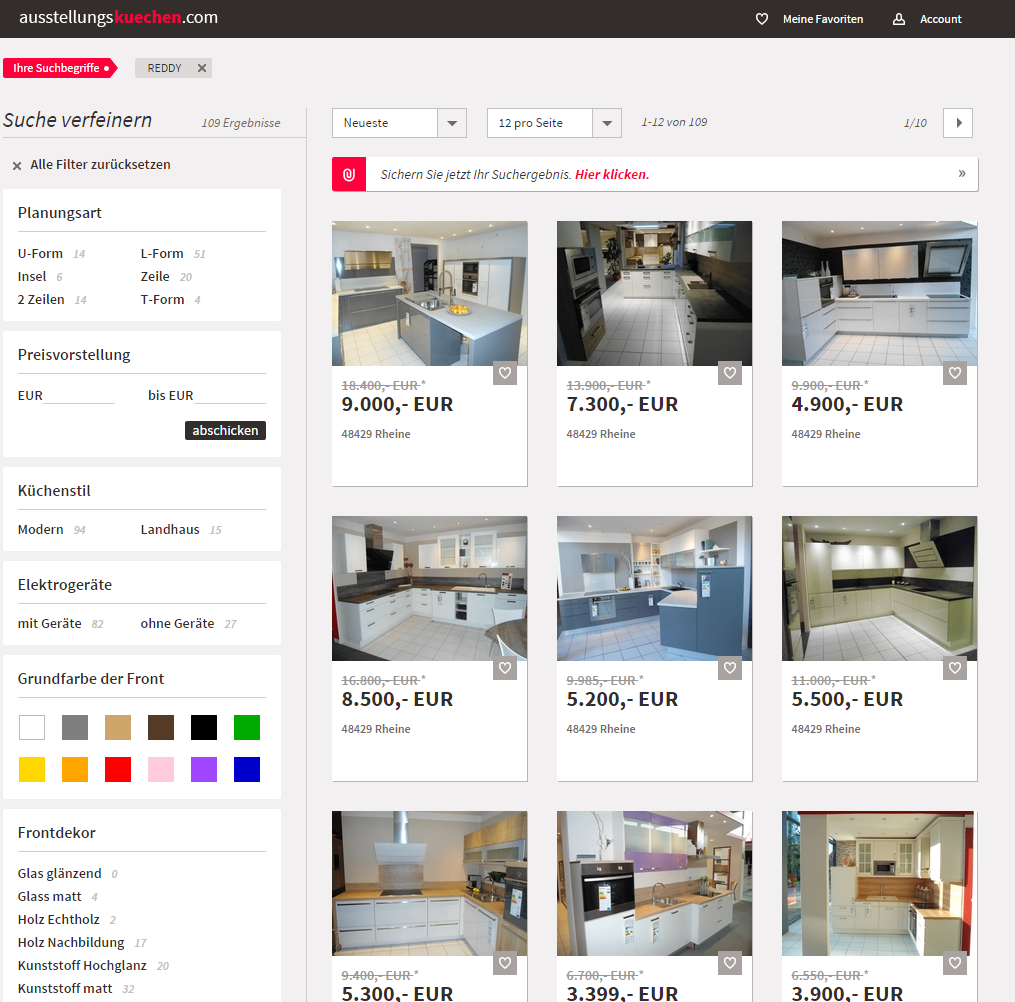The height and width of the screenshot is (1002, 1015).
Task: Favorite the 5.200,- EUR kitchen with heart icon
Action: point(730,668)
